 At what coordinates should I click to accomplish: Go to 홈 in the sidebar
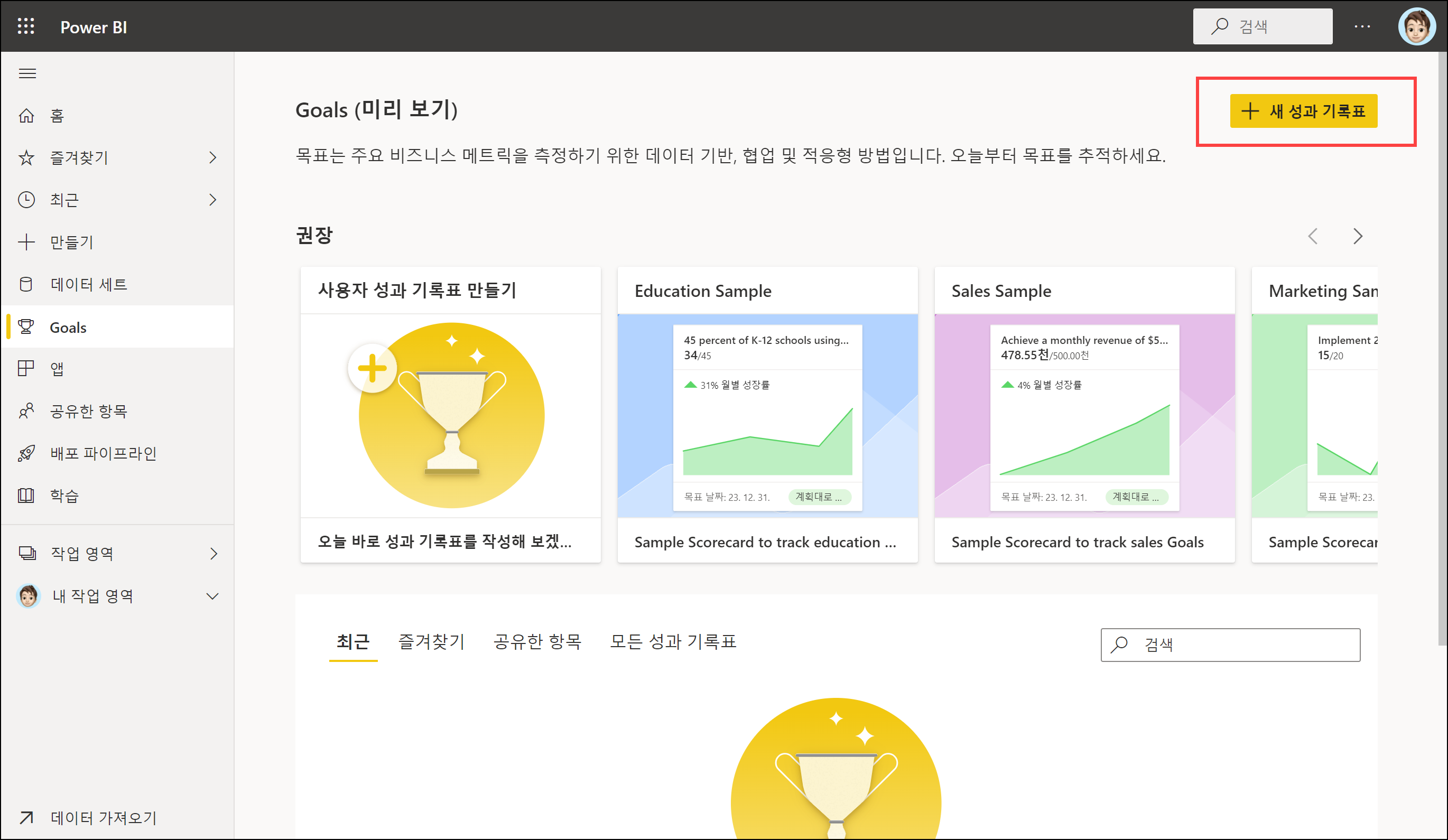(x=57, y=116)
